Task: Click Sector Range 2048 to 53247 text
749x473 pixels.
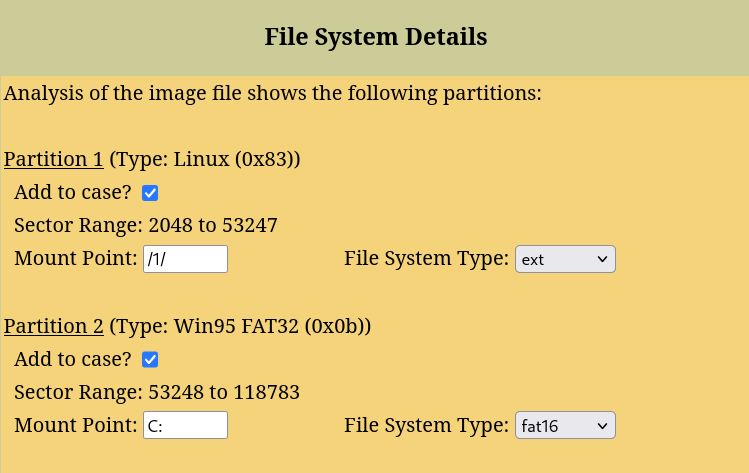Action: 145,225
